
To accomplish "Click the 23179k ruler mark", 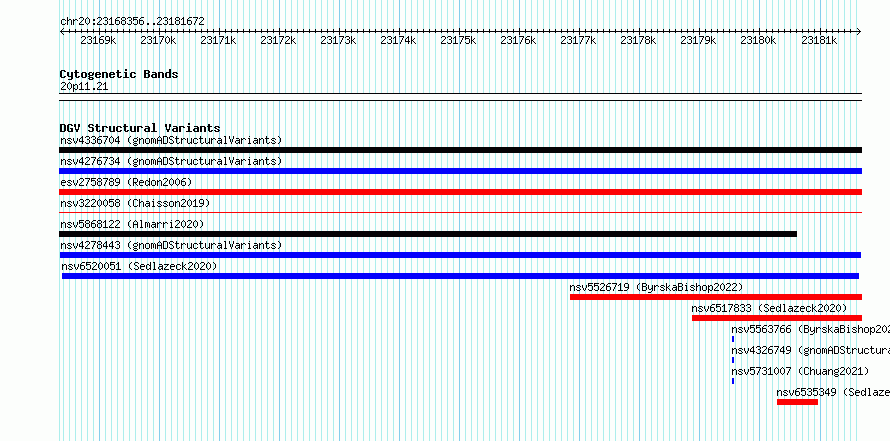I will point(699,40).
